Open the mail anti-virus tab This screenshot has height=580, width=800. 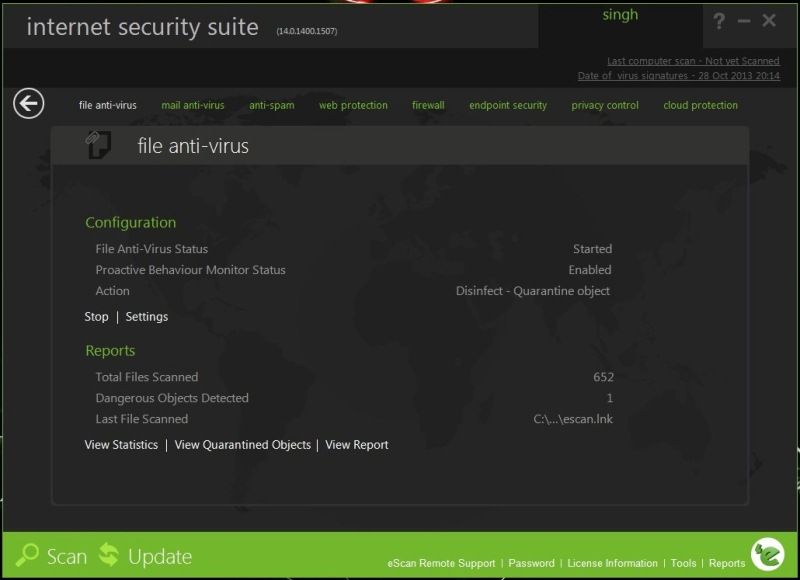pos(193,105)
